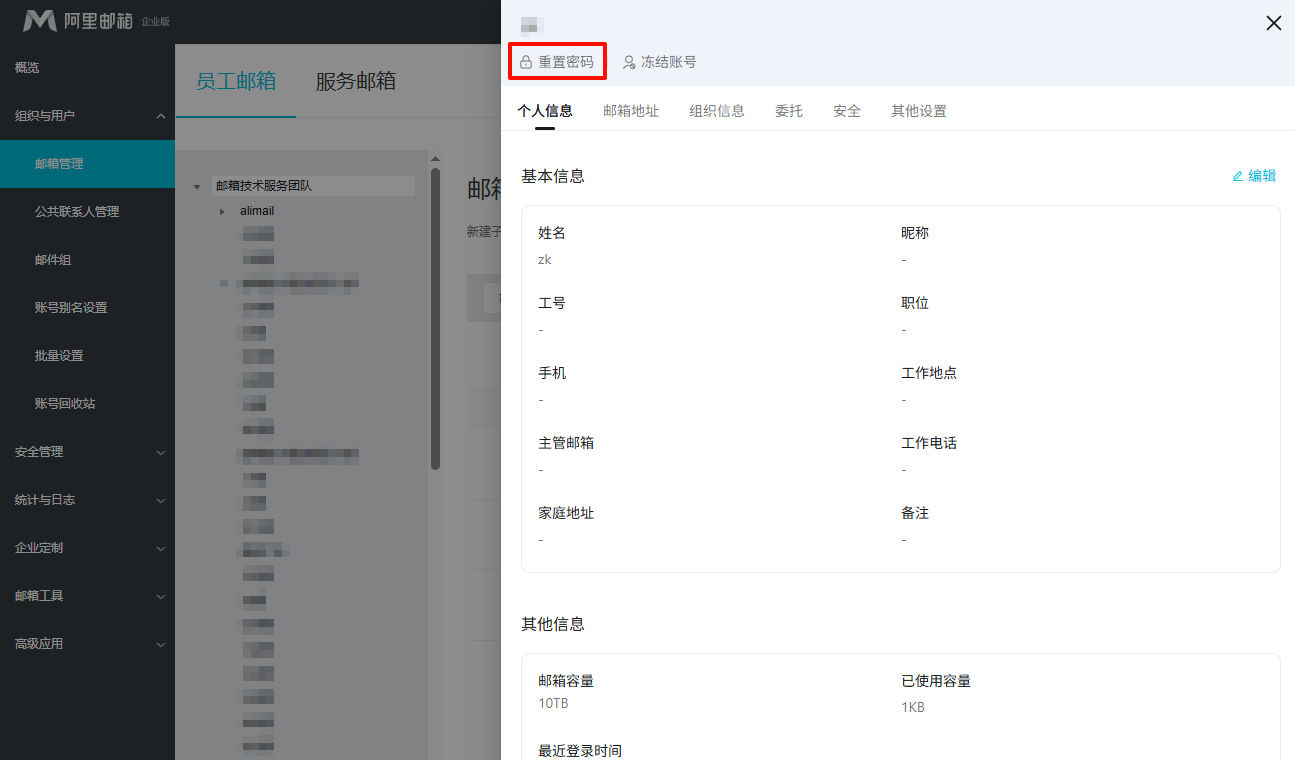The height and width of the screenshot is (760, 1295).
Task: Select the 其他设置 tab
Action: click(919, 111)
